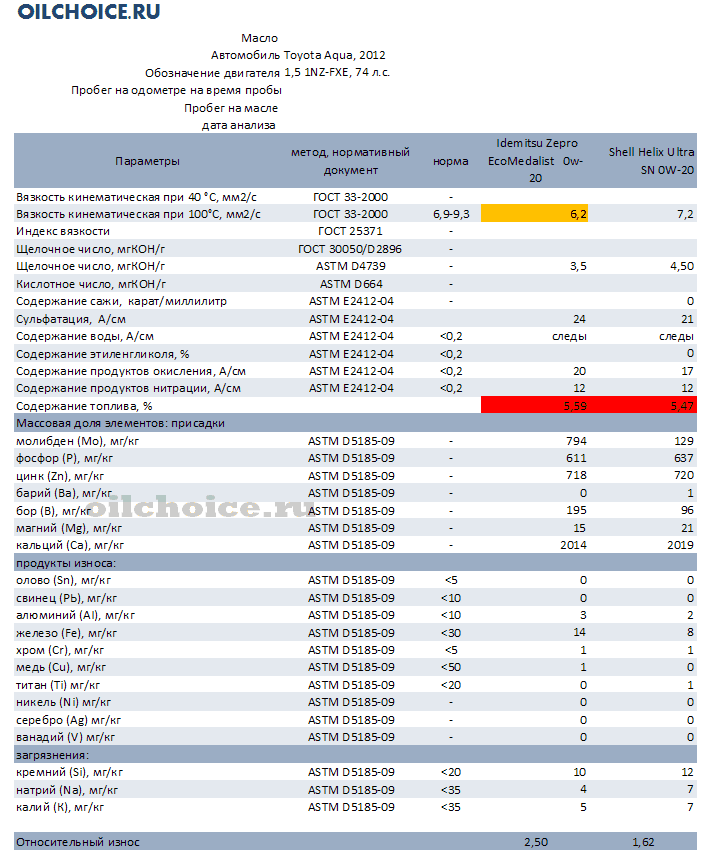Select 'никель (Ni) мг/кг' row label
Viewport: 710px width, 859px height.
(x=63, y=702)
